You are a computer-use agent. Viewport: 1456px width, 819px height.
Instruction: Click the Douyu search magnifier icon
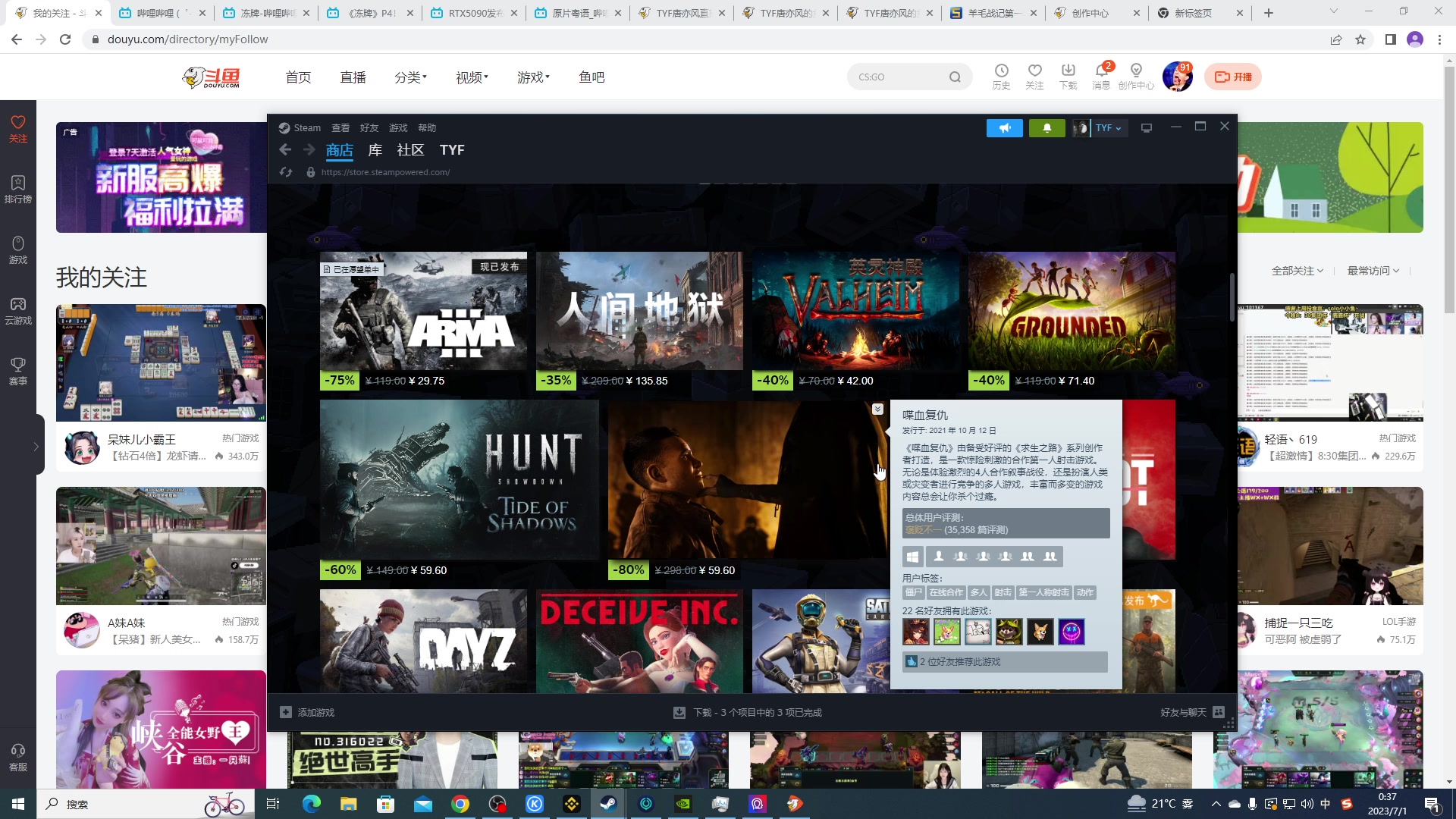955,77
